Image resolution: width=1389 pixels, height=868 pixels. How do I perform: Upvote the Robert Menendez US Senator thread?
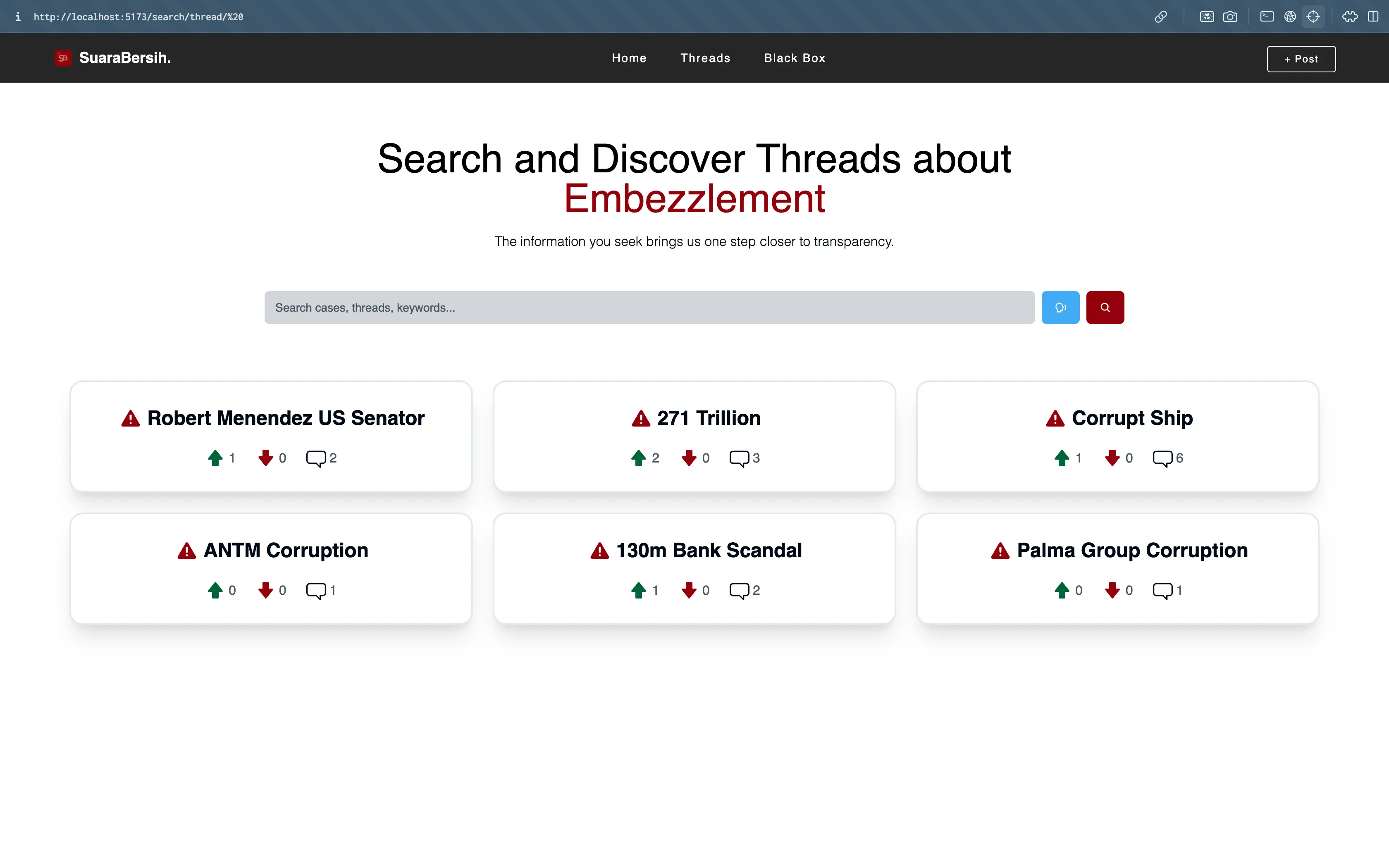pos(215,458)
